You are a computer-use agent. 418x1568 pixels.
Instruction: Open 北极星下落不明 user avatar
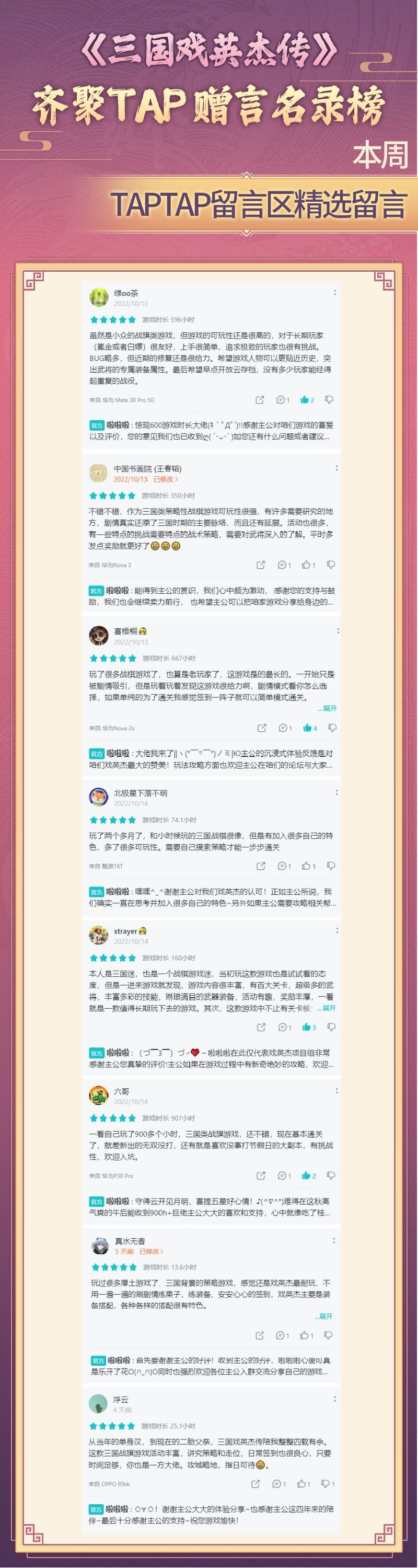tap(99, 797)
